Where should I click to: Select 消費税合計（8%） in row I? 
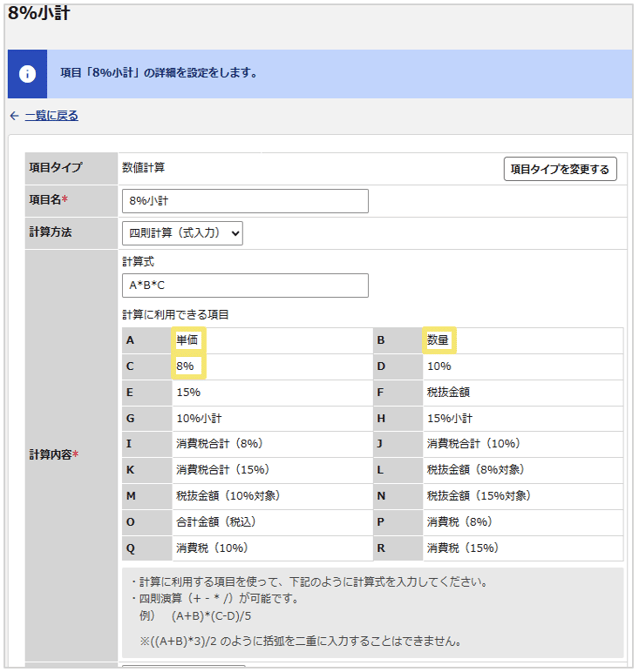click(x=219, y=444)
